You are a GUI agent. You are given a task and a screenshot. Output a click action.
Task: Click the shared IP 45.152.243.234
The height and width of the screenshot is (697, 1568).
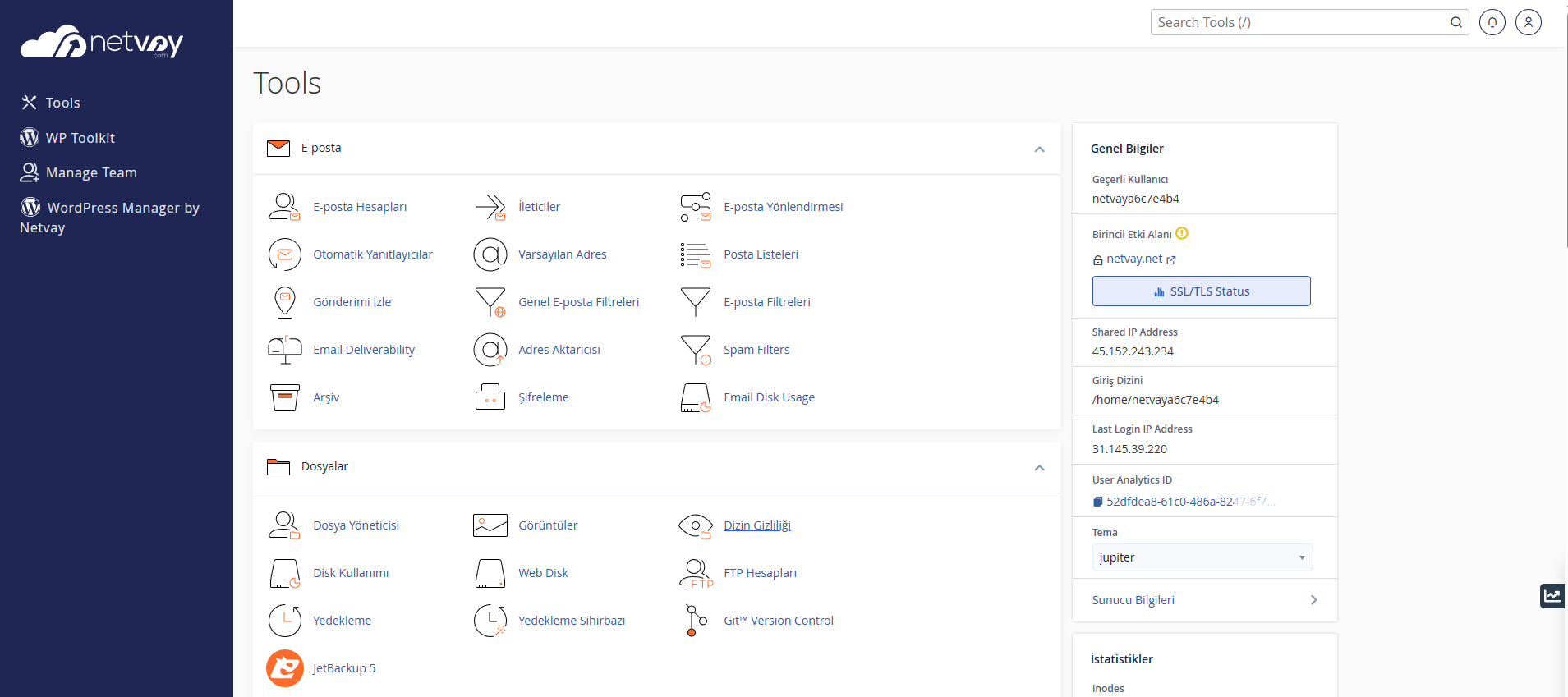click(x=1133, y=351)
